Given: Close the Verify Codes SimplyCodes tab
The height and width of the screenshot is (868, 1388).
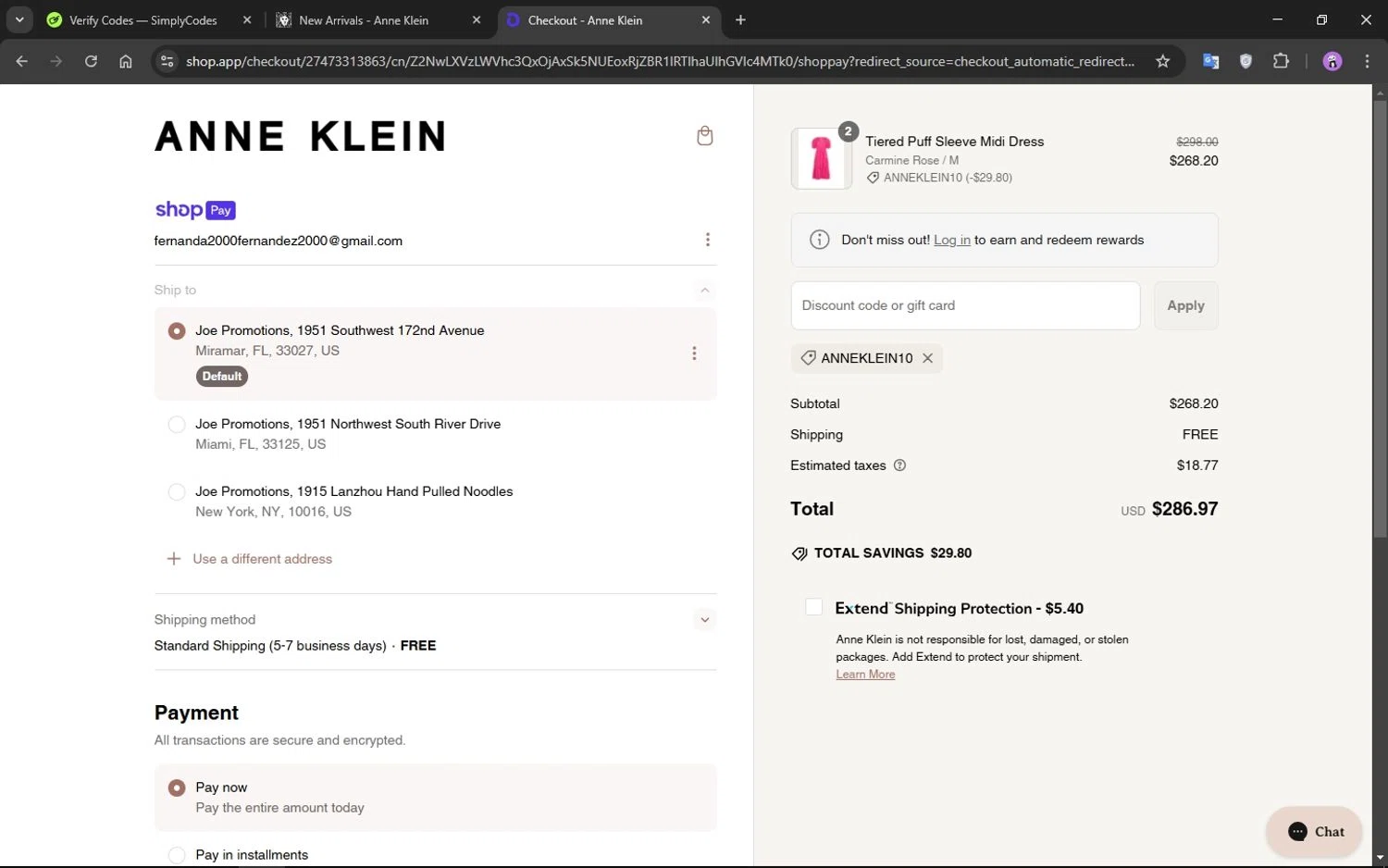Looking at the screenshot, I should [246, 19].
